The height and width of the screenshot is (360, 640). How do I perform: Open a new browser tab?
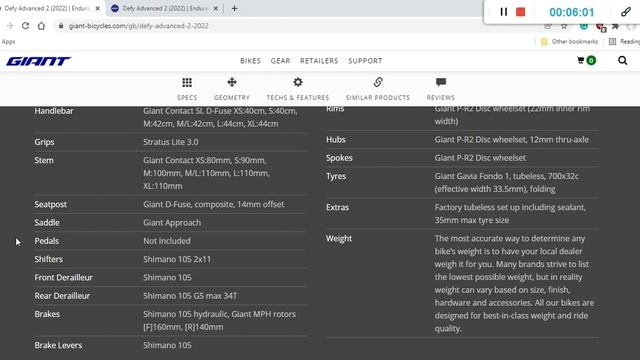click(234, 8)
